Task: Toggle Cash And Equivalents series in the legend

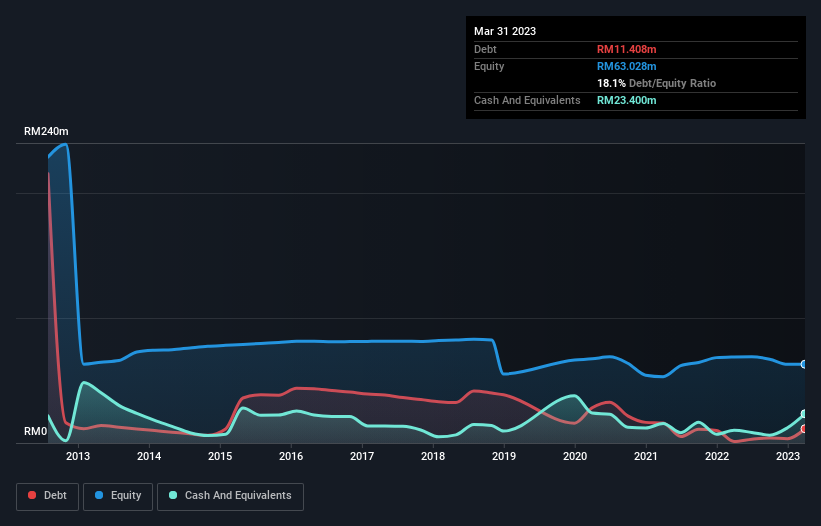Action: click(x=230, y=496)
